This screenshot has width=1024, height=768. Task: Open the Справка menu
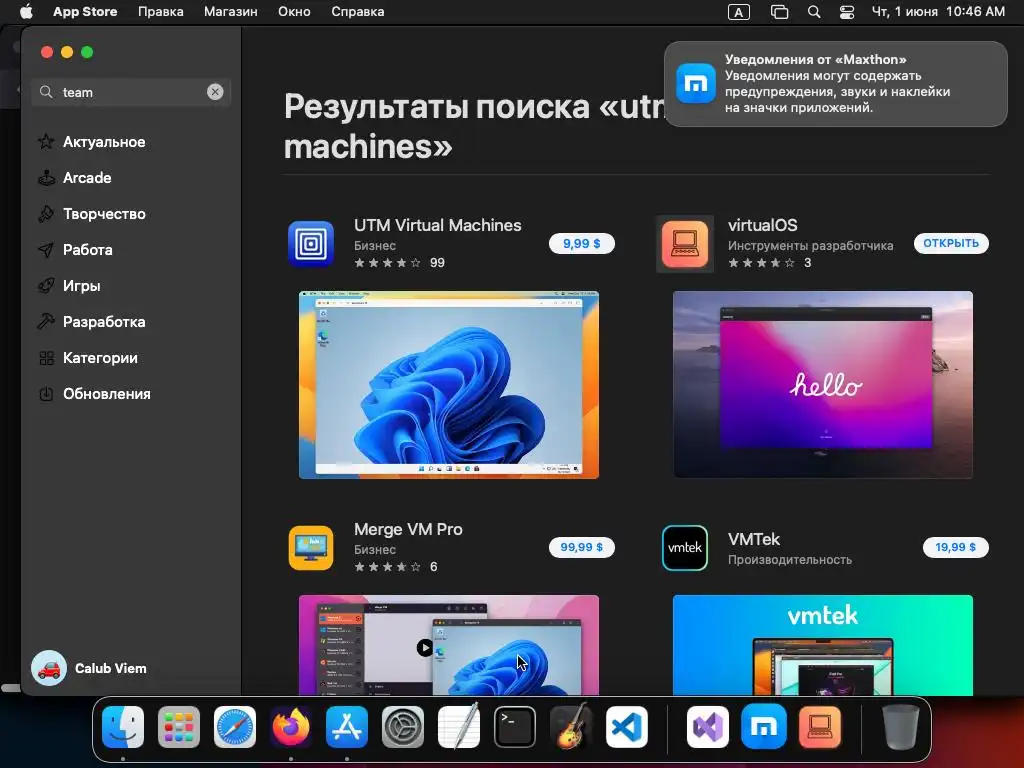357,12
